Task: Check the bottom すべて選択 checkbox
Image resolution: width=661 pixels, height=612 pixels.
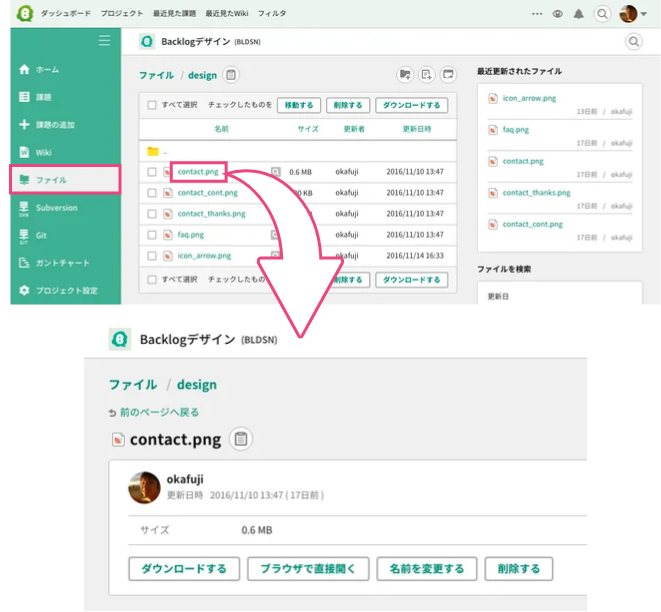Action: pos(152,279)
